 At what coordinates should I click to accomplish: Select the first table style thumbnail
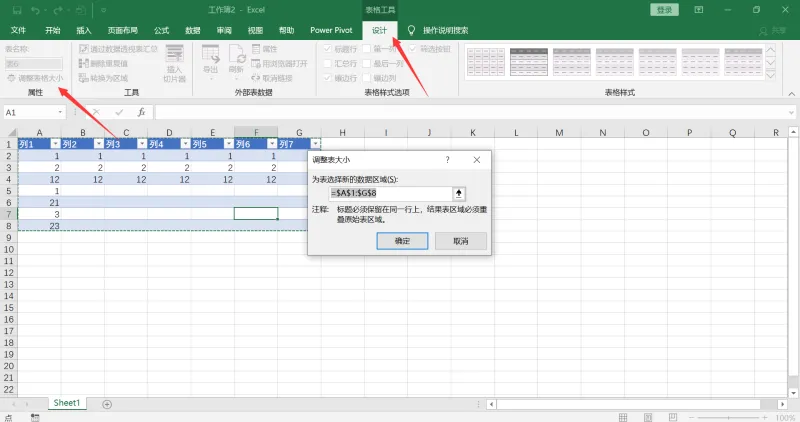click(x=486, y=62)
